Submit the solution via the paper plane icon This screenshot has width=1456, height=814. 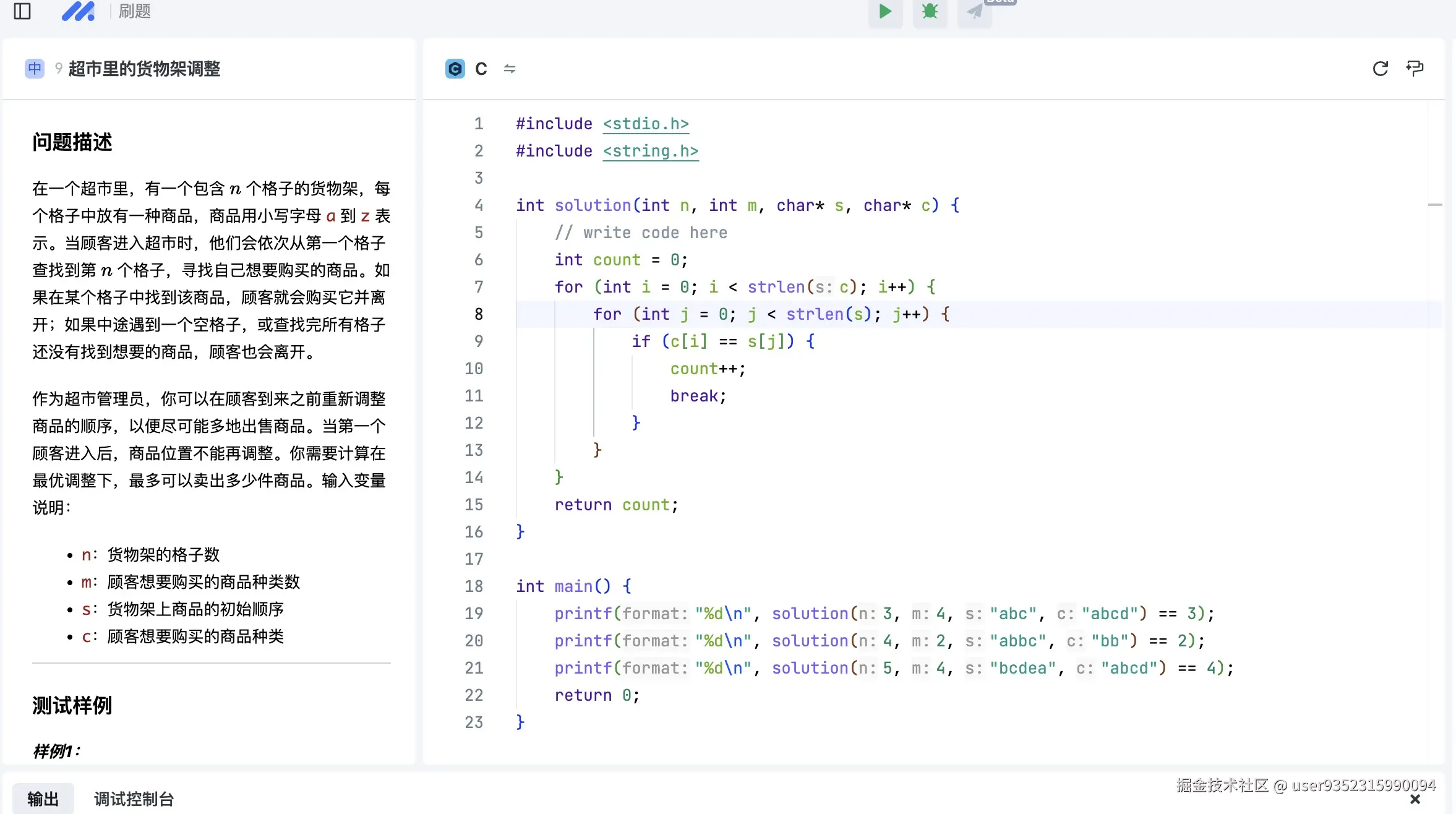tap(974, 12)
